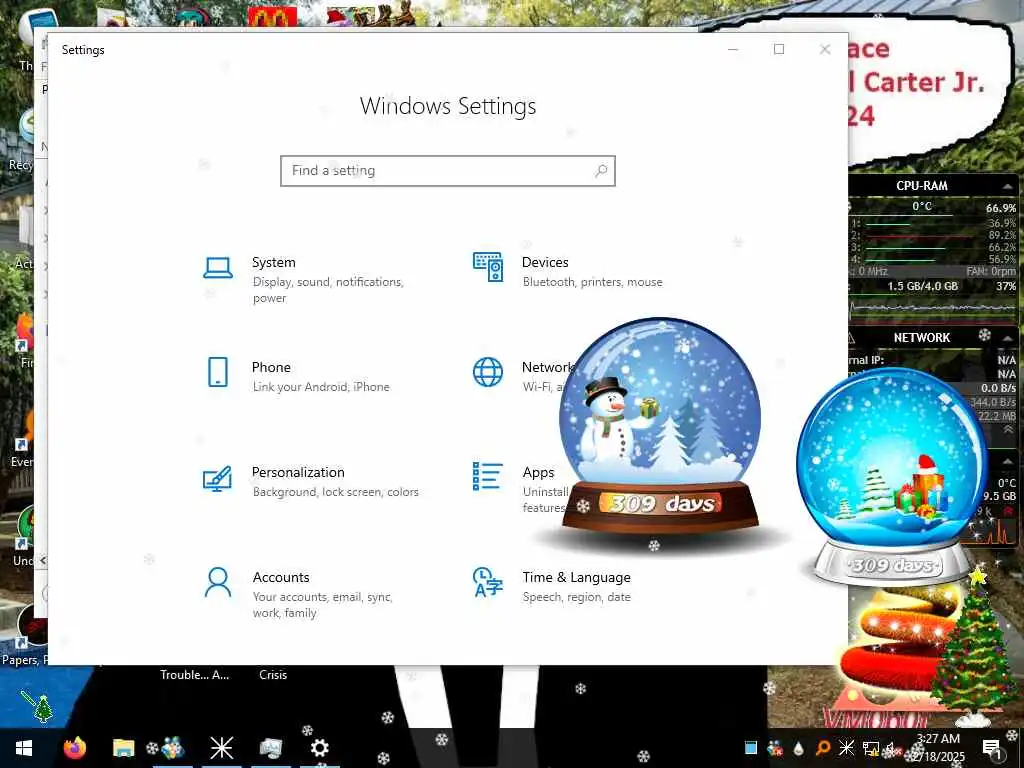Click the snowflake app on the taskbar

pos(221,748)
